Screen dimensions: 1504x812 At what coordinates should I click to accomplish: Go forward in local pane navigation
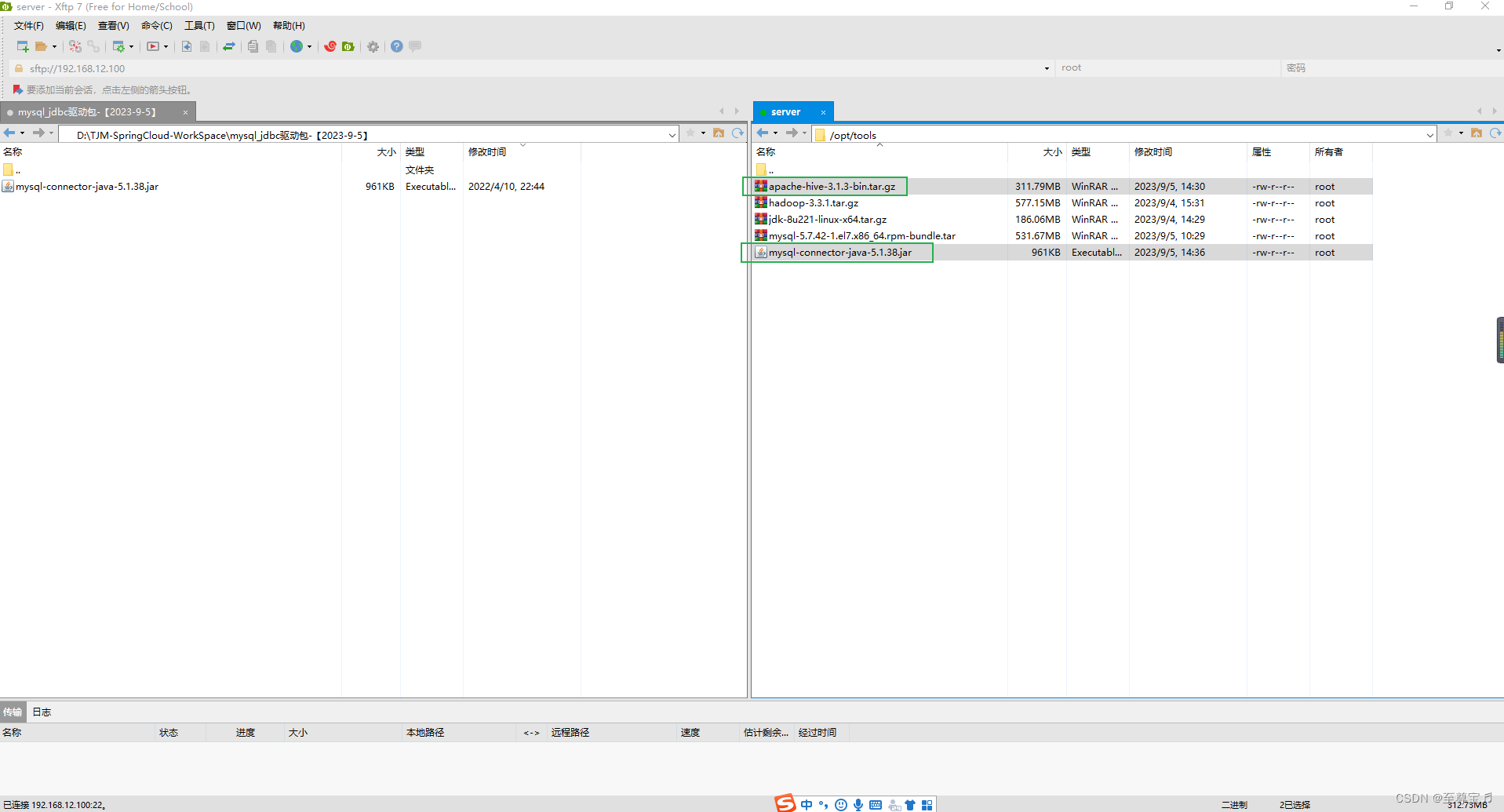[x=38, y=133]
